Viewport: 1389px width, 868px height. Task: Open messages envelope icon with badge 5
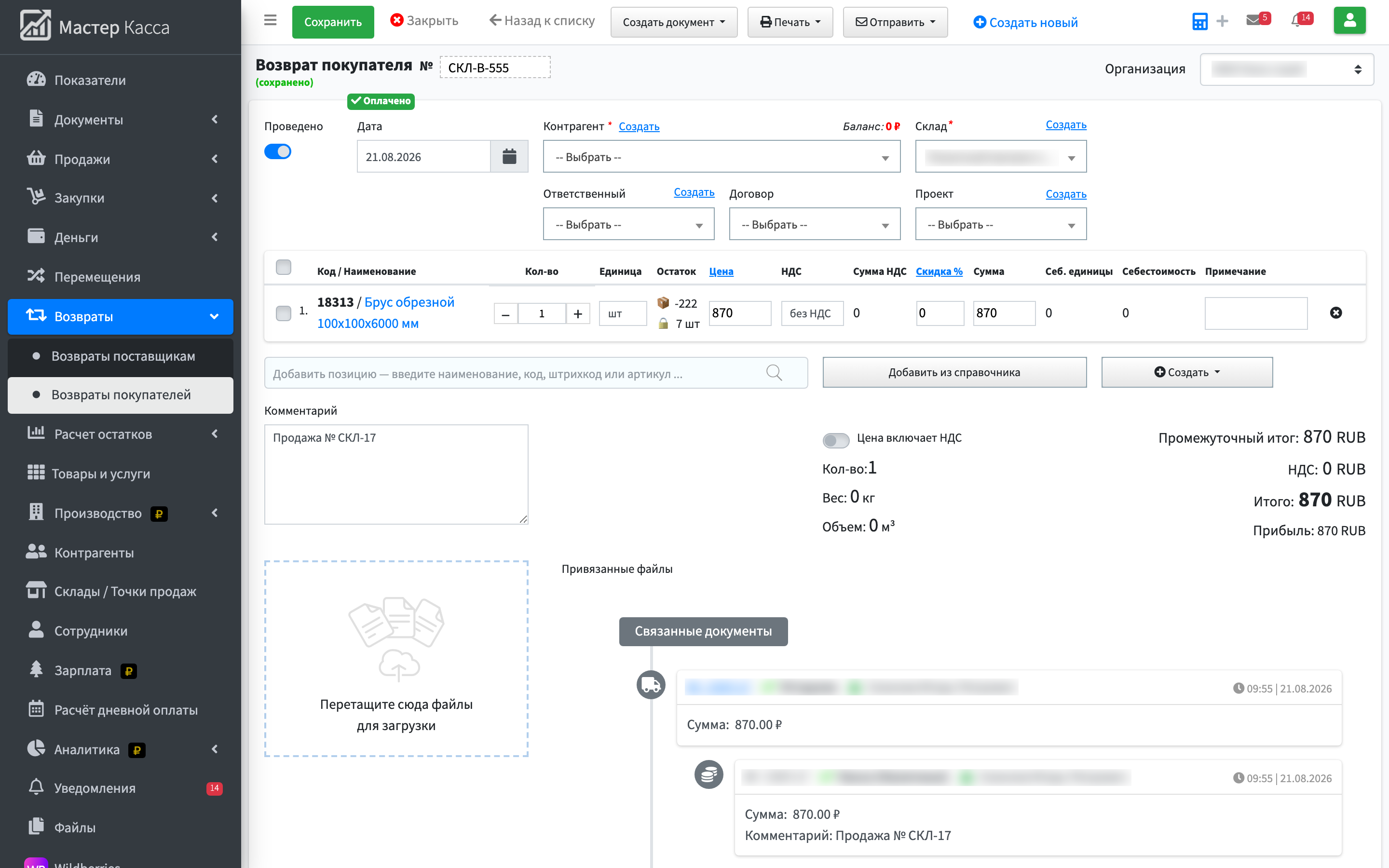1258,19
